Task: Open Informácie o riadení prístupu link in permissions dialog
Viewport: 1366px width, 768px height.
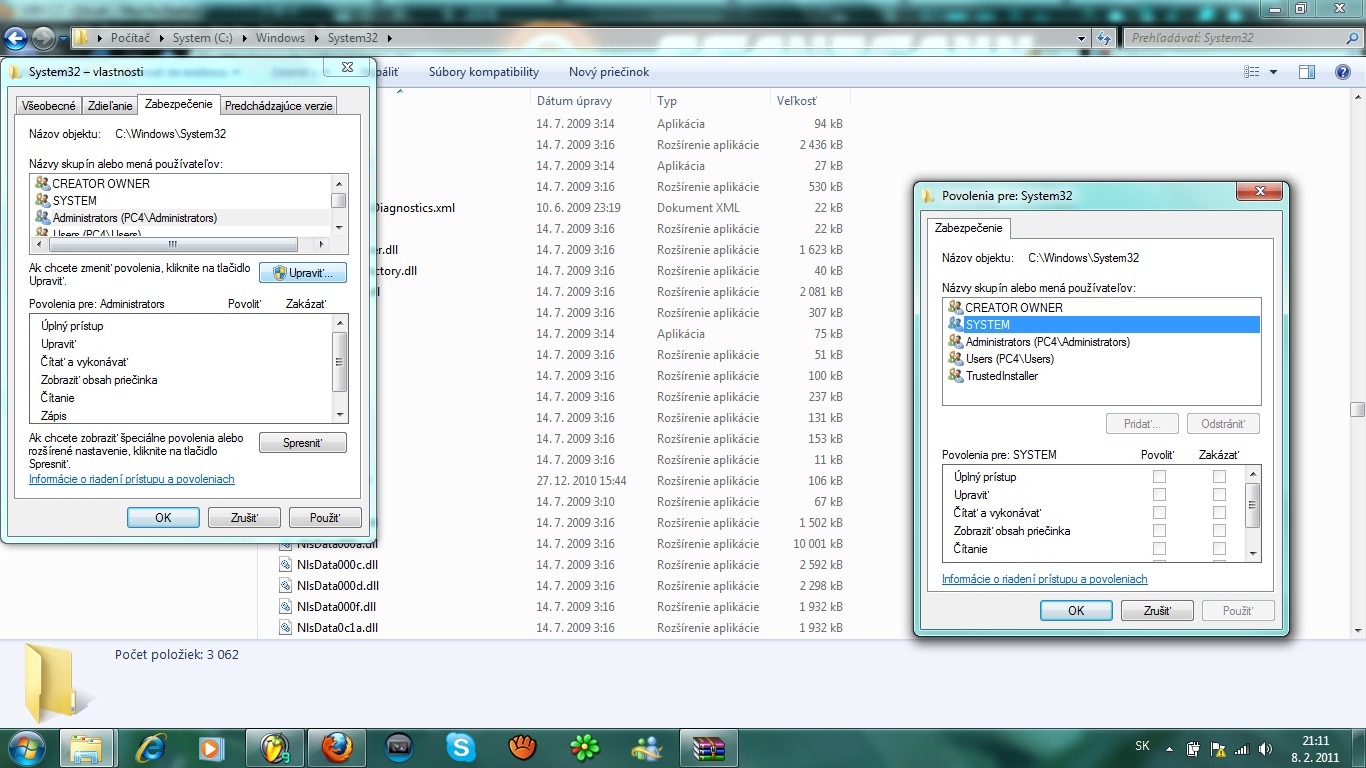Action: pyautogui.click(x=1044, y=579)
